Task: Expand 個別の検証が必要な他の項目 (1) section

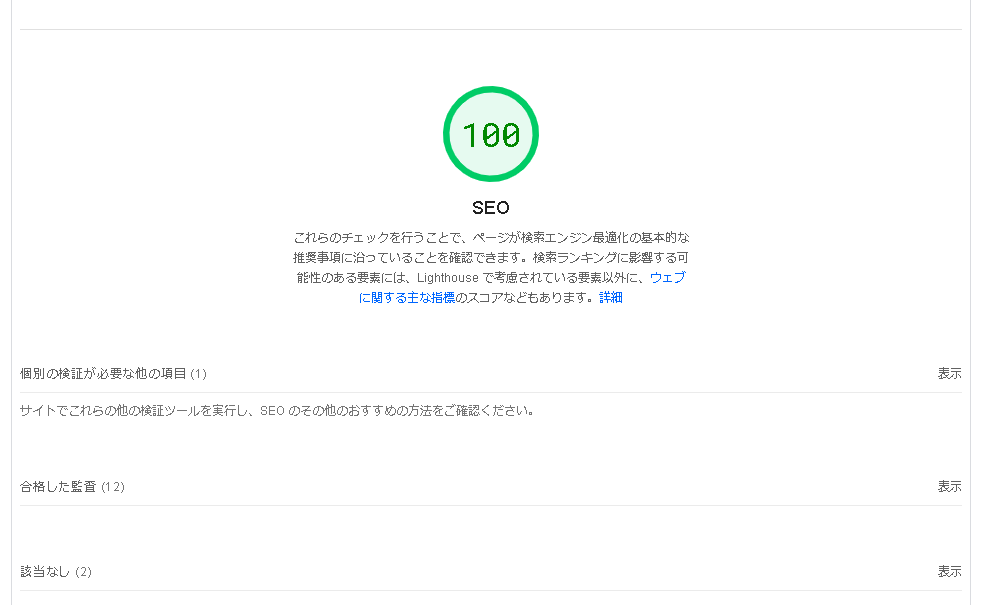Action: coord(490,374)
